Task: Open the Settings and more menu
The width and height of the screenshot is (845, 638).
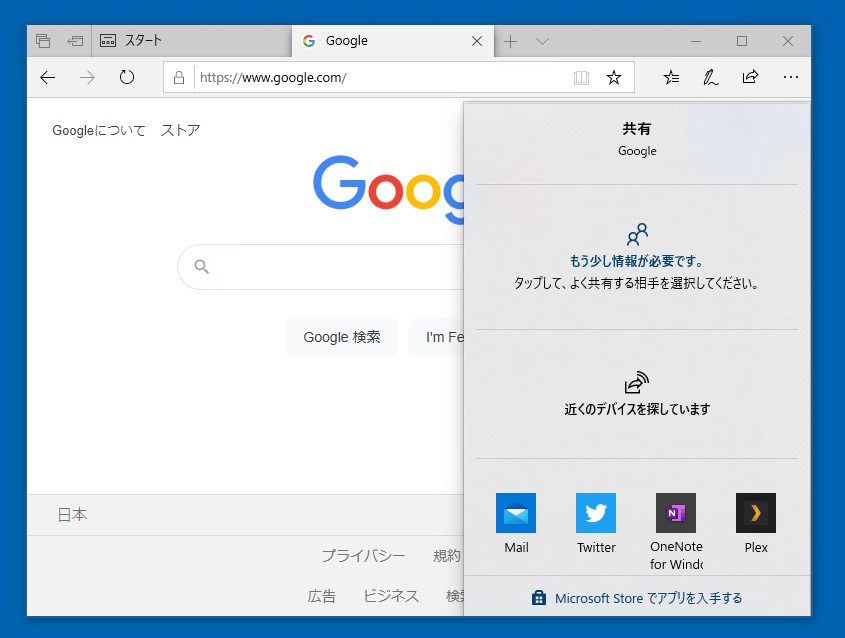Action: [x=791, y=77]
